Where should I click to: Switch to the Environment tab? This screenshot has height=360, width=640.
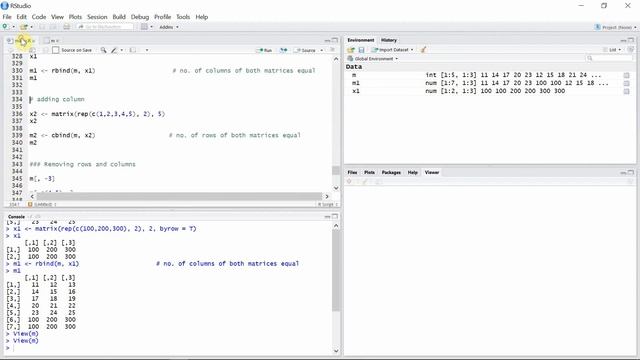coord(361,40)
